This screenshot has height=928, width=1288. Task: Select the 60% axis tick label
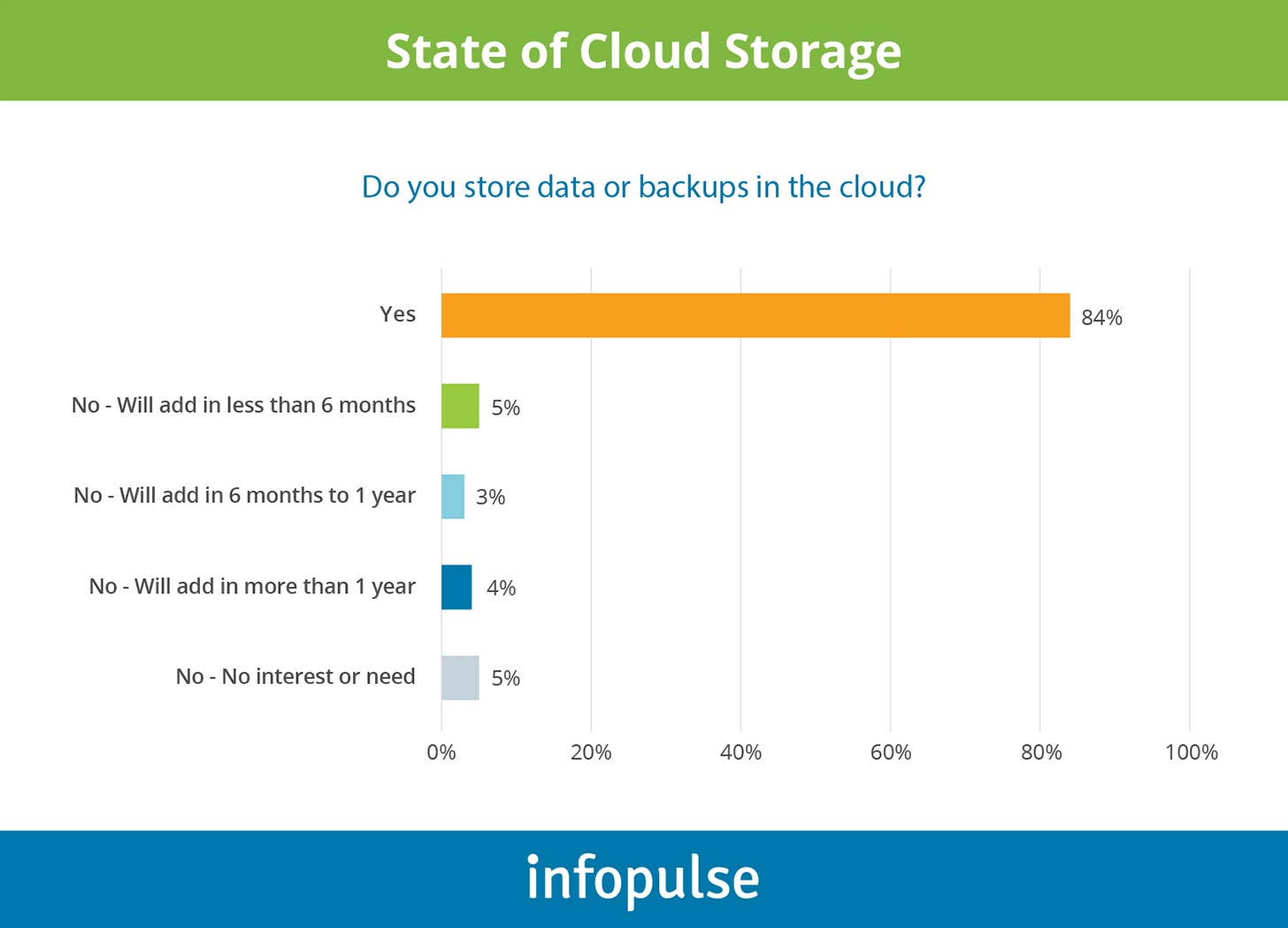[x=890, y=753]
